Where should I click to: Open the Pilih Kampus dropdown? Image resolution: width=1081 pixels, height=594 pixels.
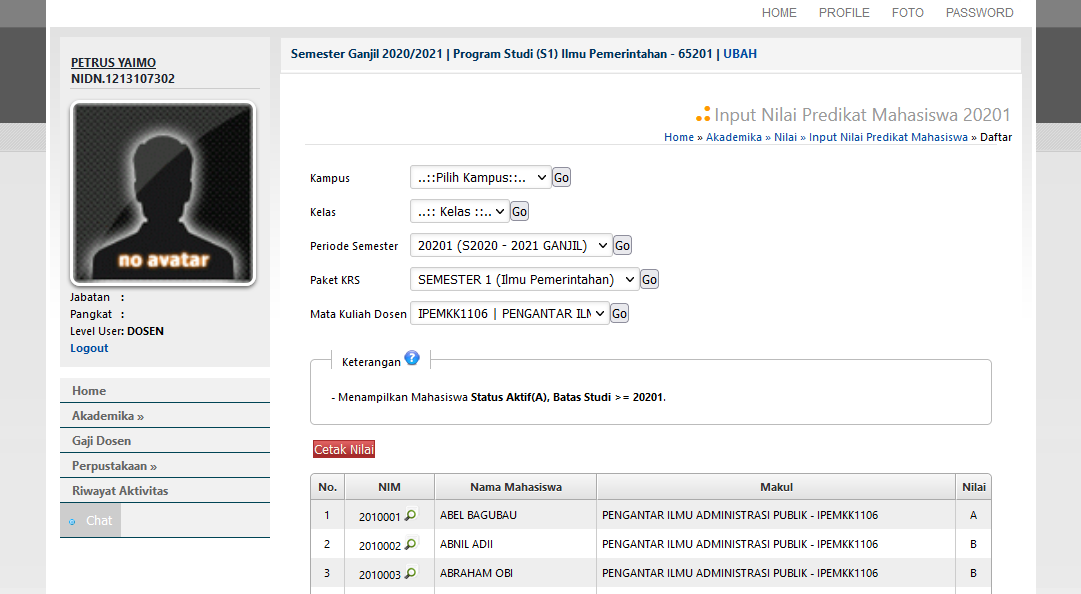pyautogui.click(x=480, y=177)
